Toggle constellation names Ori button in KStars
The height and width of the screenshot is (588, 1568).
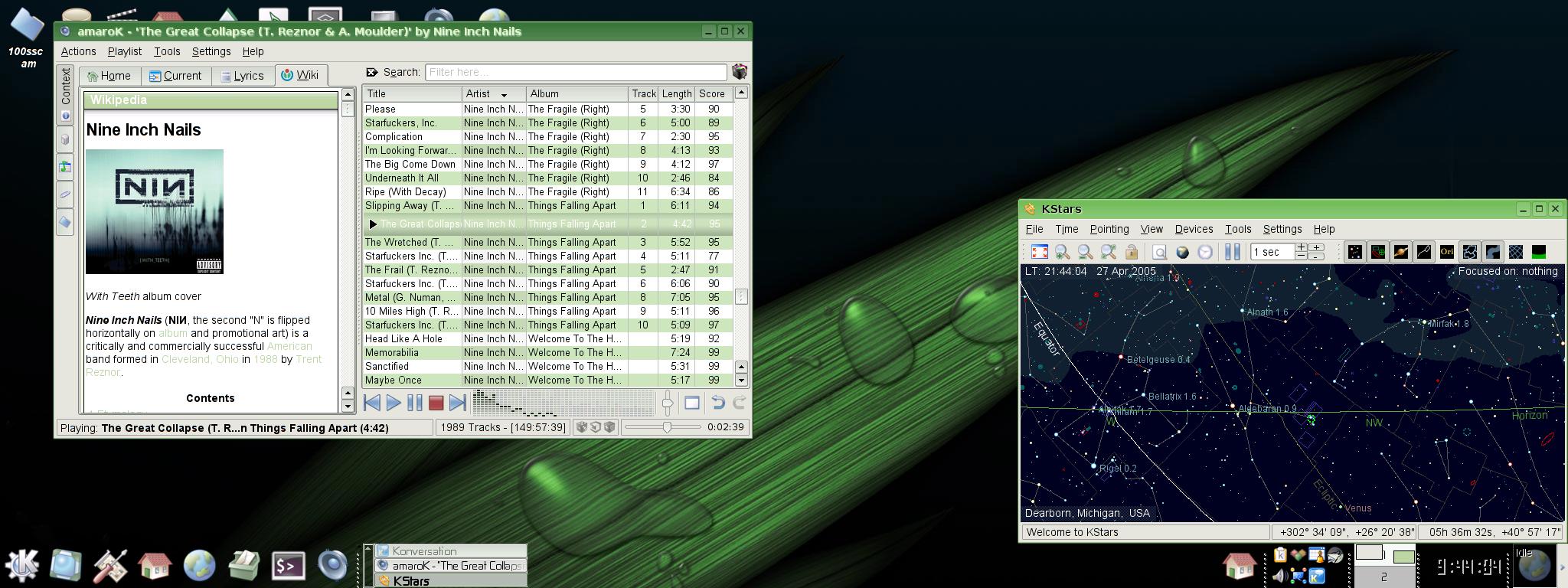pyautogui.click(x=1447, y=252)
